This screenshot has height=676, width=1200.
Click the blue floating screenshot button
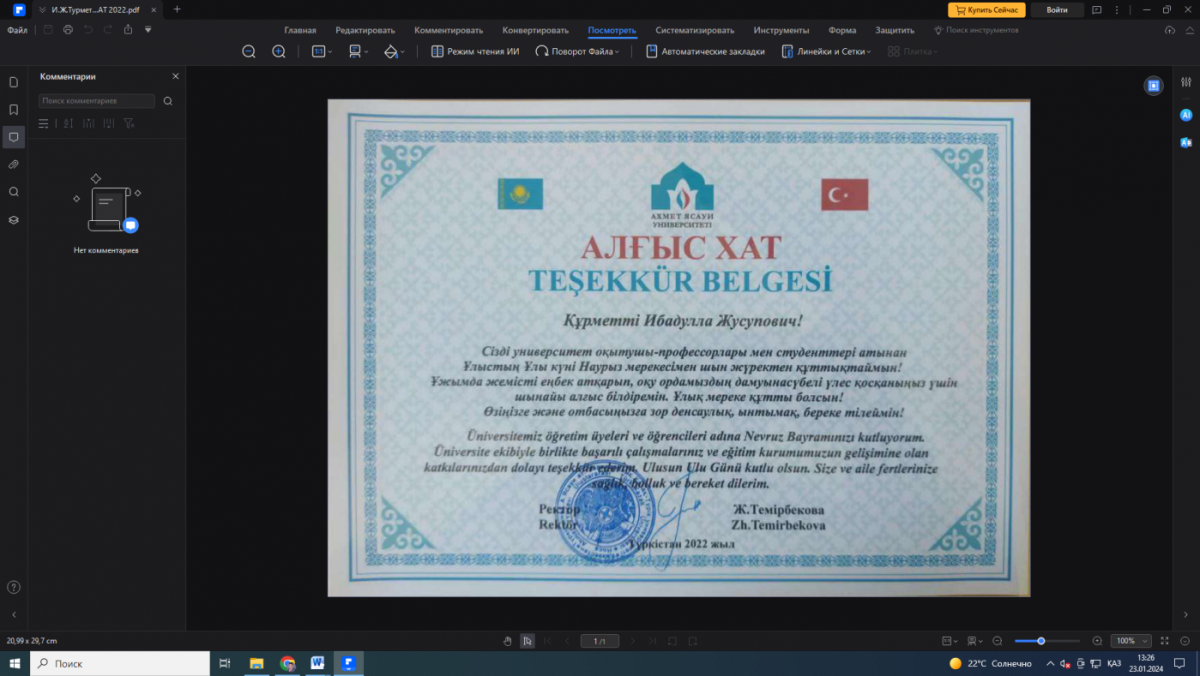[1153, 86]
